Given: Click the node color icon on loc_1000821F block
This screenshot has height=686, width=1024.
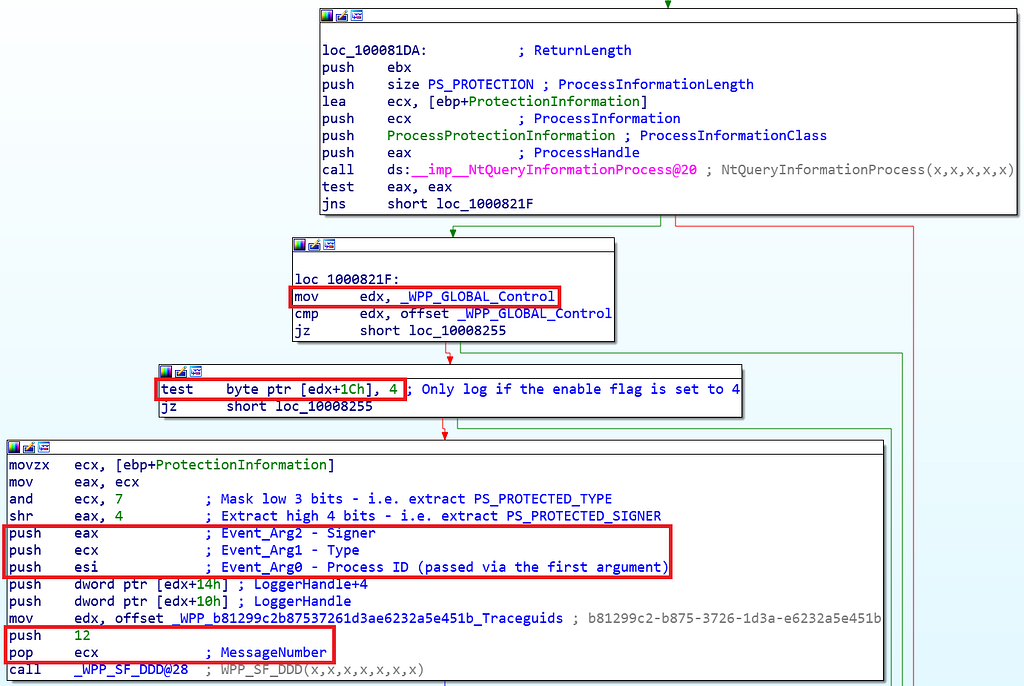Looking at the screenshot, I should (299, 244).
